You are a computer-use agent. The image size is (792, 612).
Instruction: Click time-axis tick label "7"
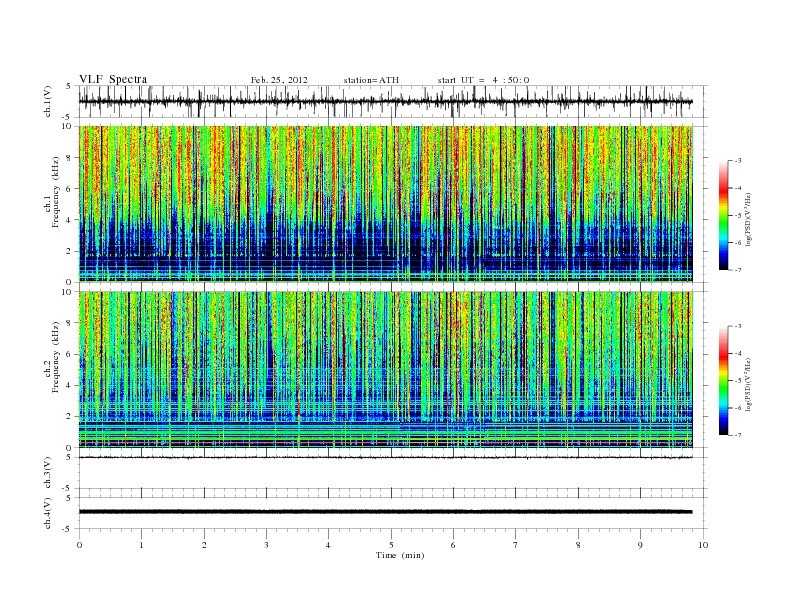pyautogui.click(x=516, y=545)
